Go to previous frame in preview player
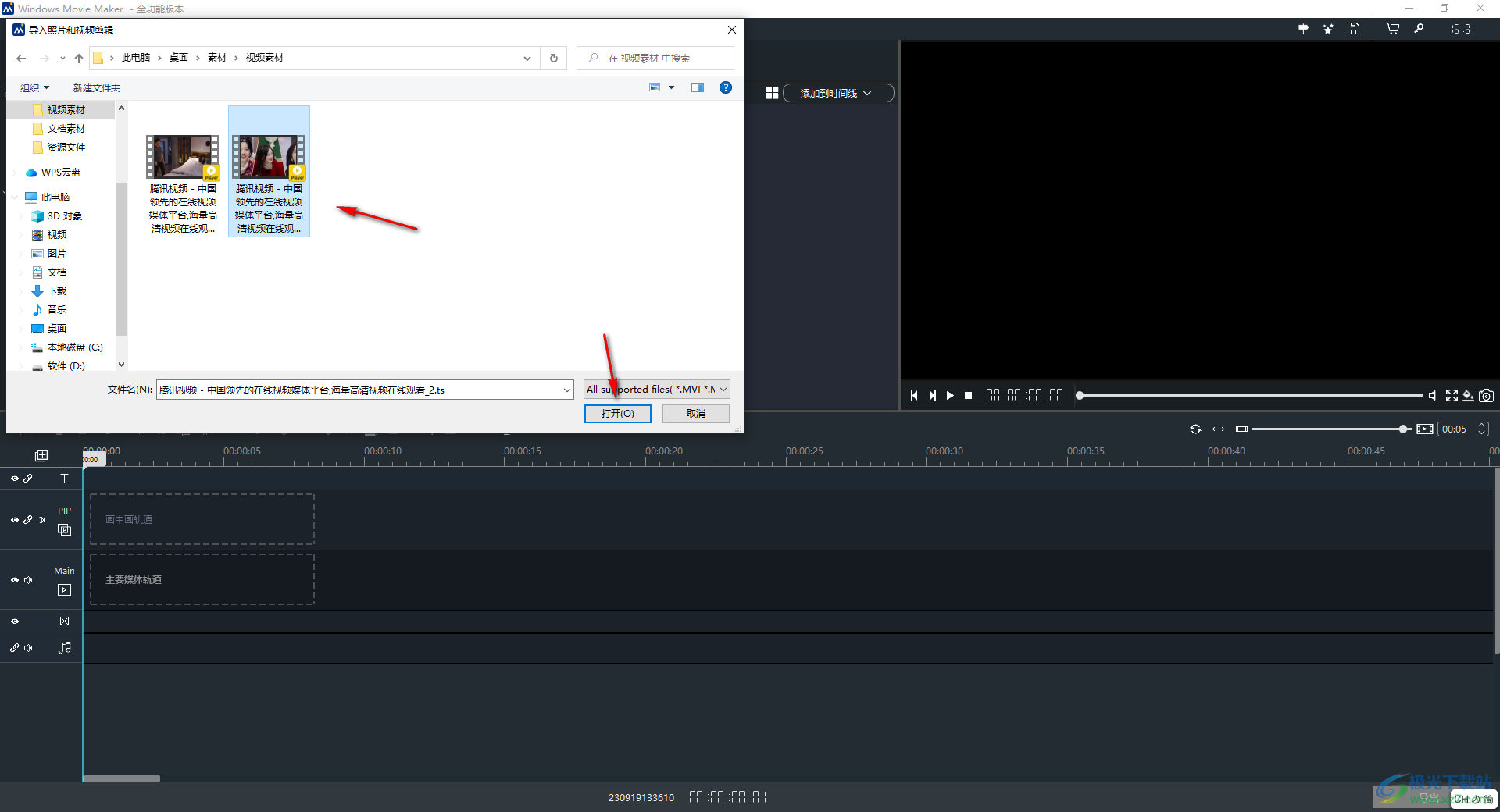This screenshot has height=812, width=1500. point(914,396)
